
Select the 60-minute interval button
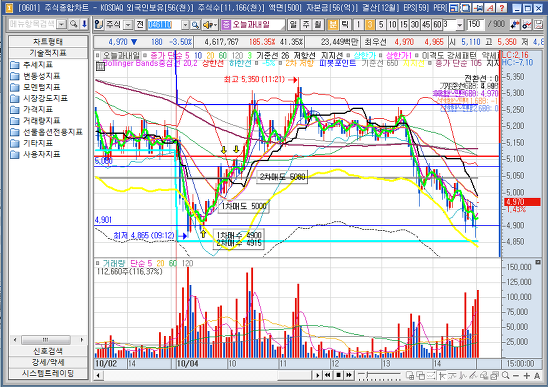pyautogui.click(x=437, y=24)
